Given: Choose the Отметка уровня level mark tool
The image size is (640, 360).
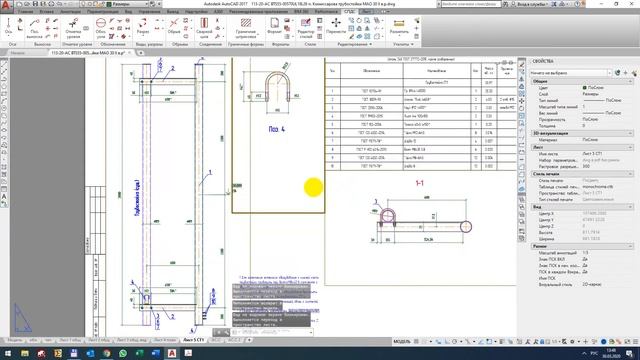Looking at the screenshot, I should tap(73, 28).
